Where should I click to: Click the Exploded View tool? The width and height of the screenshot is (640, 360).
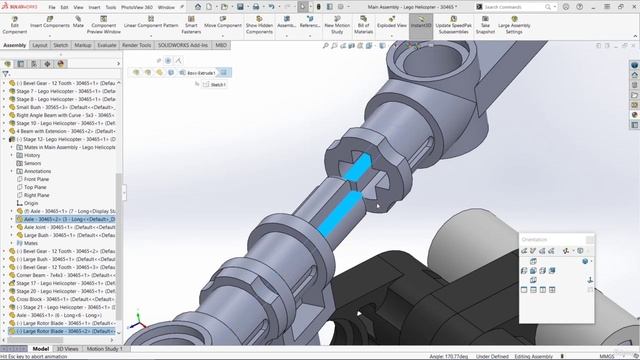392,22
